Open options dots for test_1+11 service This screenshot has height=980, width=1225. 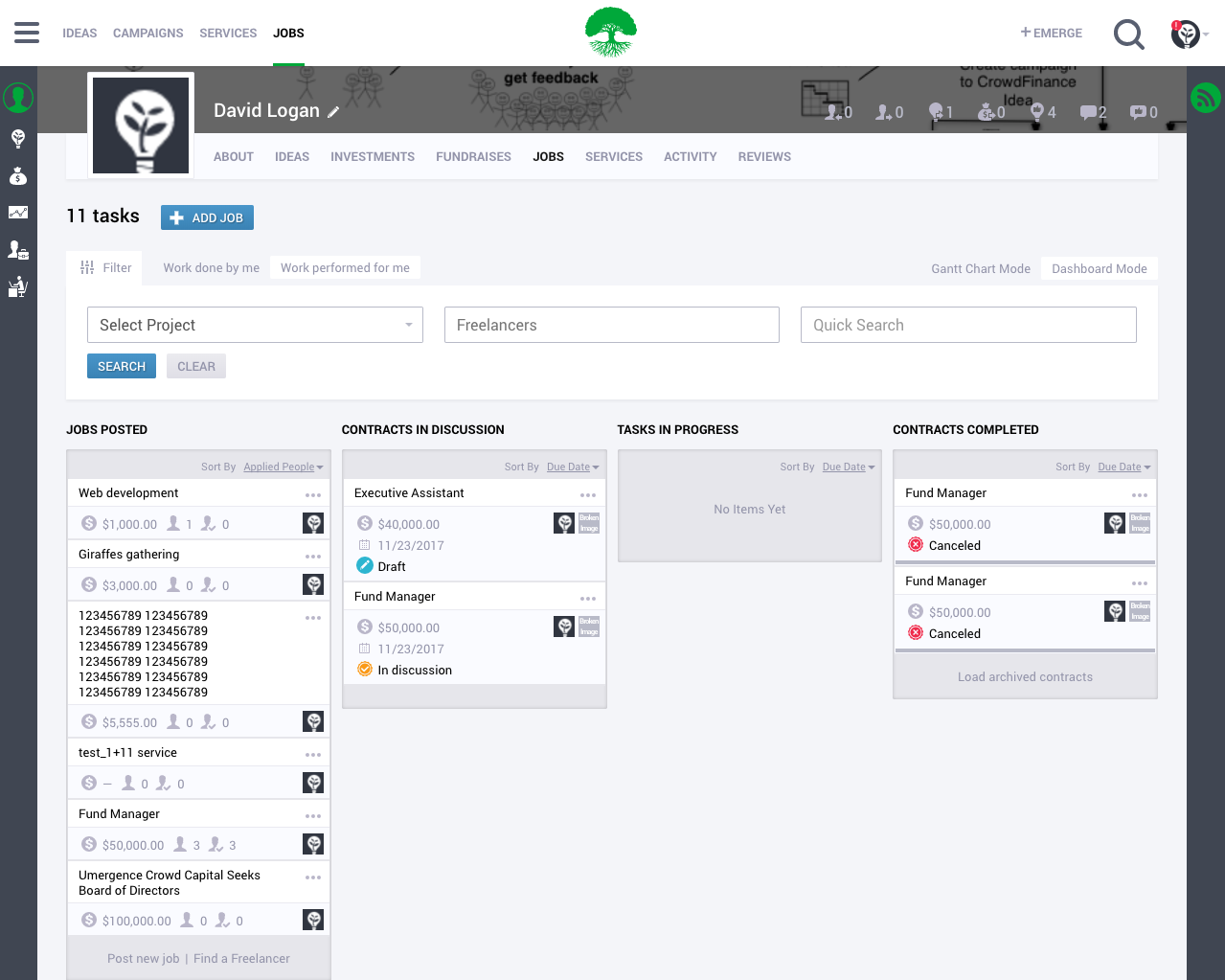click(313, 755)
